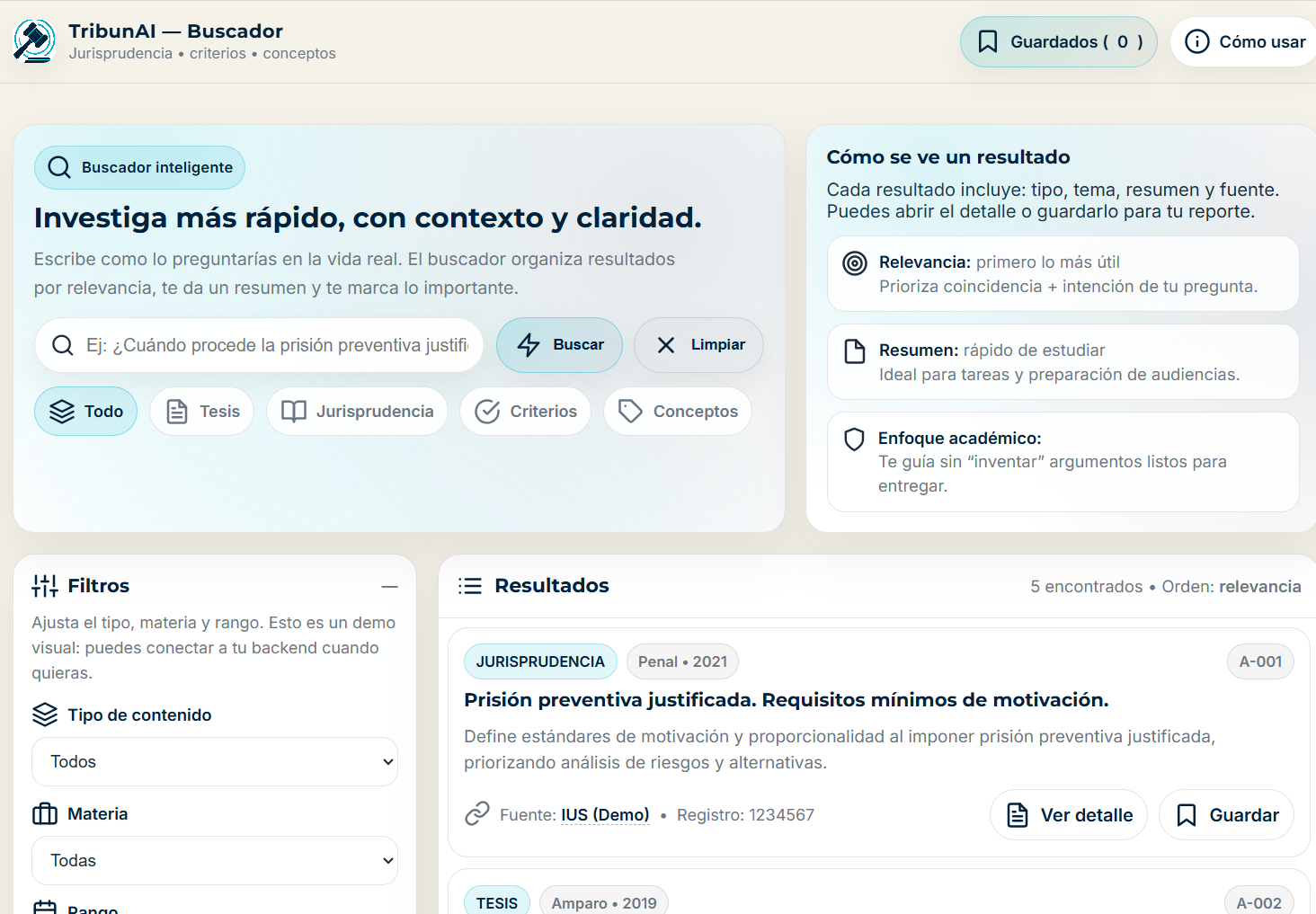
Task: Click the A-002 identifier badge
Action: [x=1259, y=902]
